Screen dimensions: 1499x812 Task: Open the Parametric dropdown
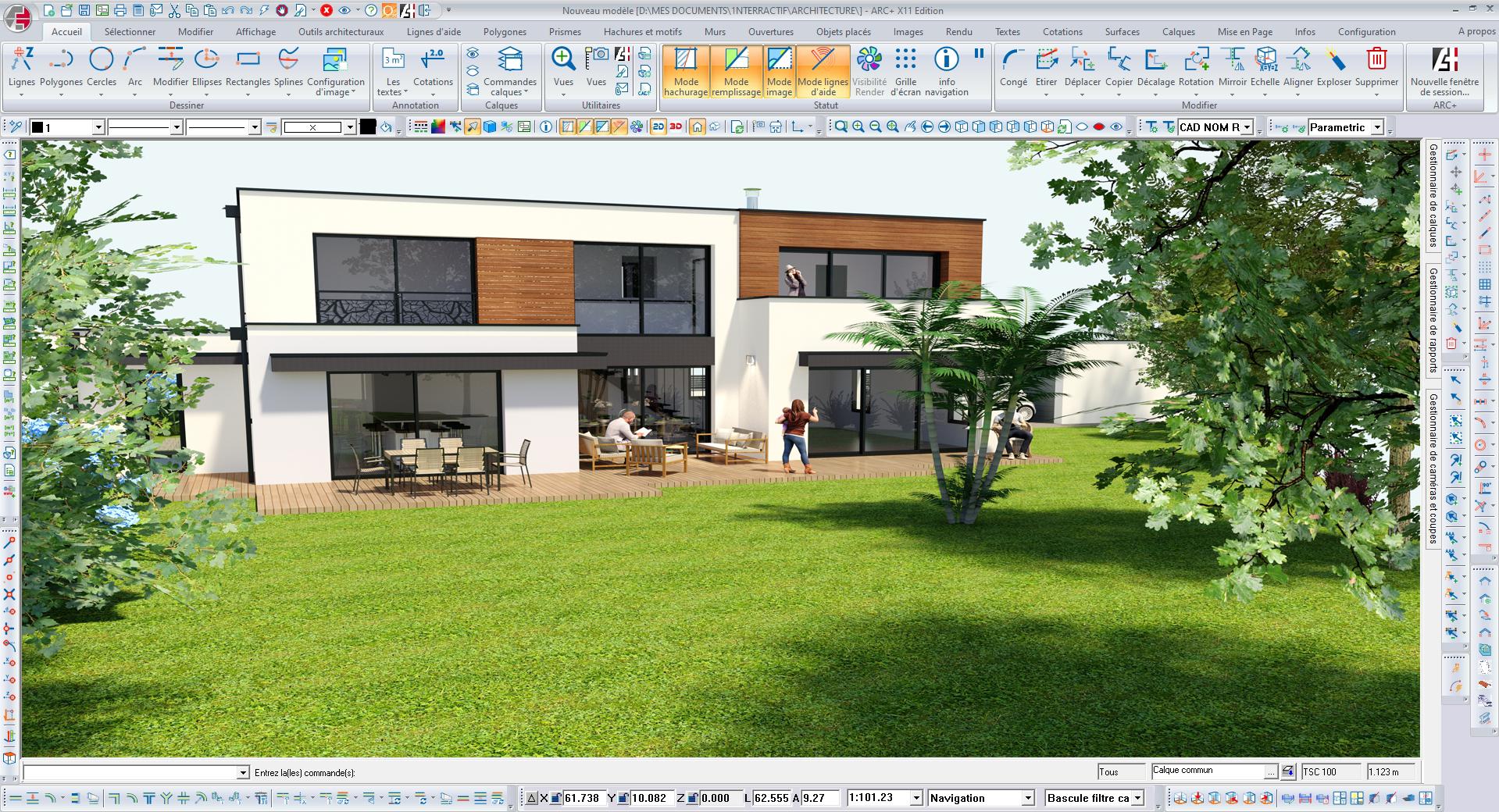1377,127
